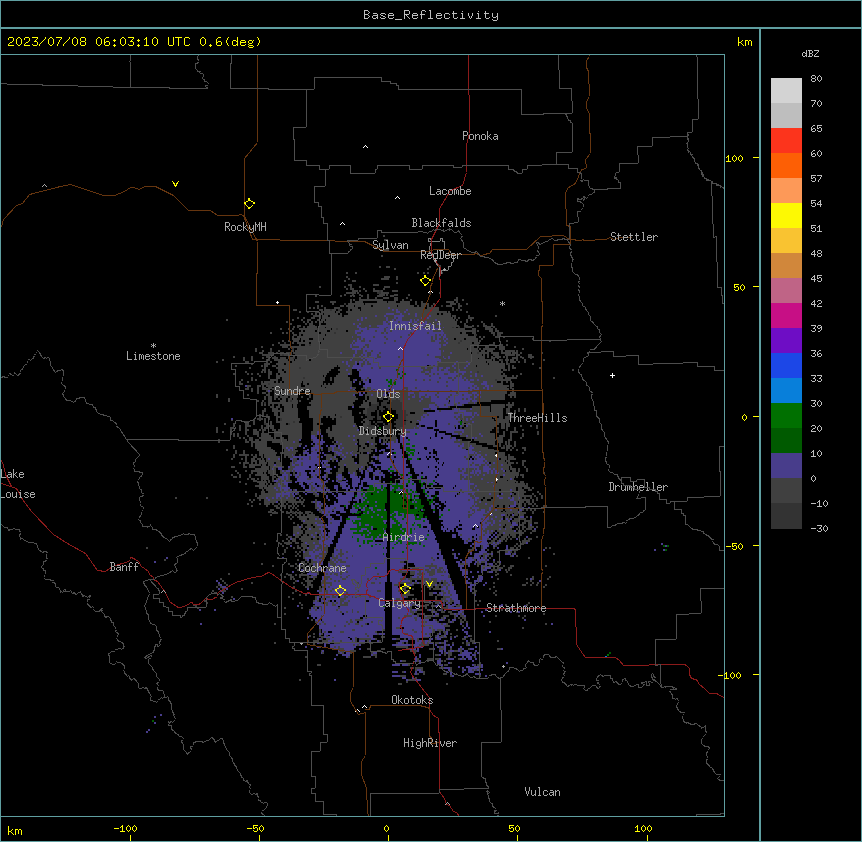Pick the red swatch in dBZ legend
The width and height of the screenshot is (862, 842).
(786, 140)
